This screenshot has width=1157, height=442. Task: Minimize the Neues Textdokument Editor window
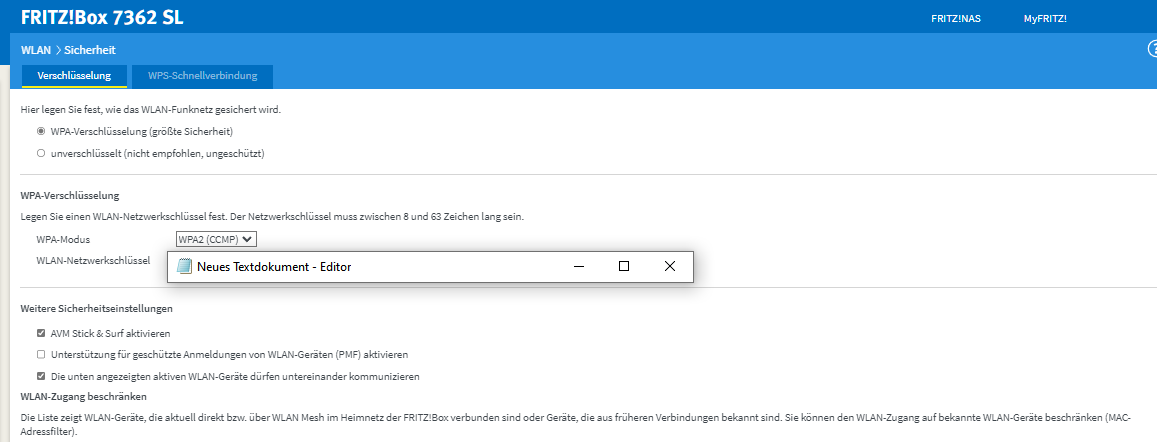point(579,266)
